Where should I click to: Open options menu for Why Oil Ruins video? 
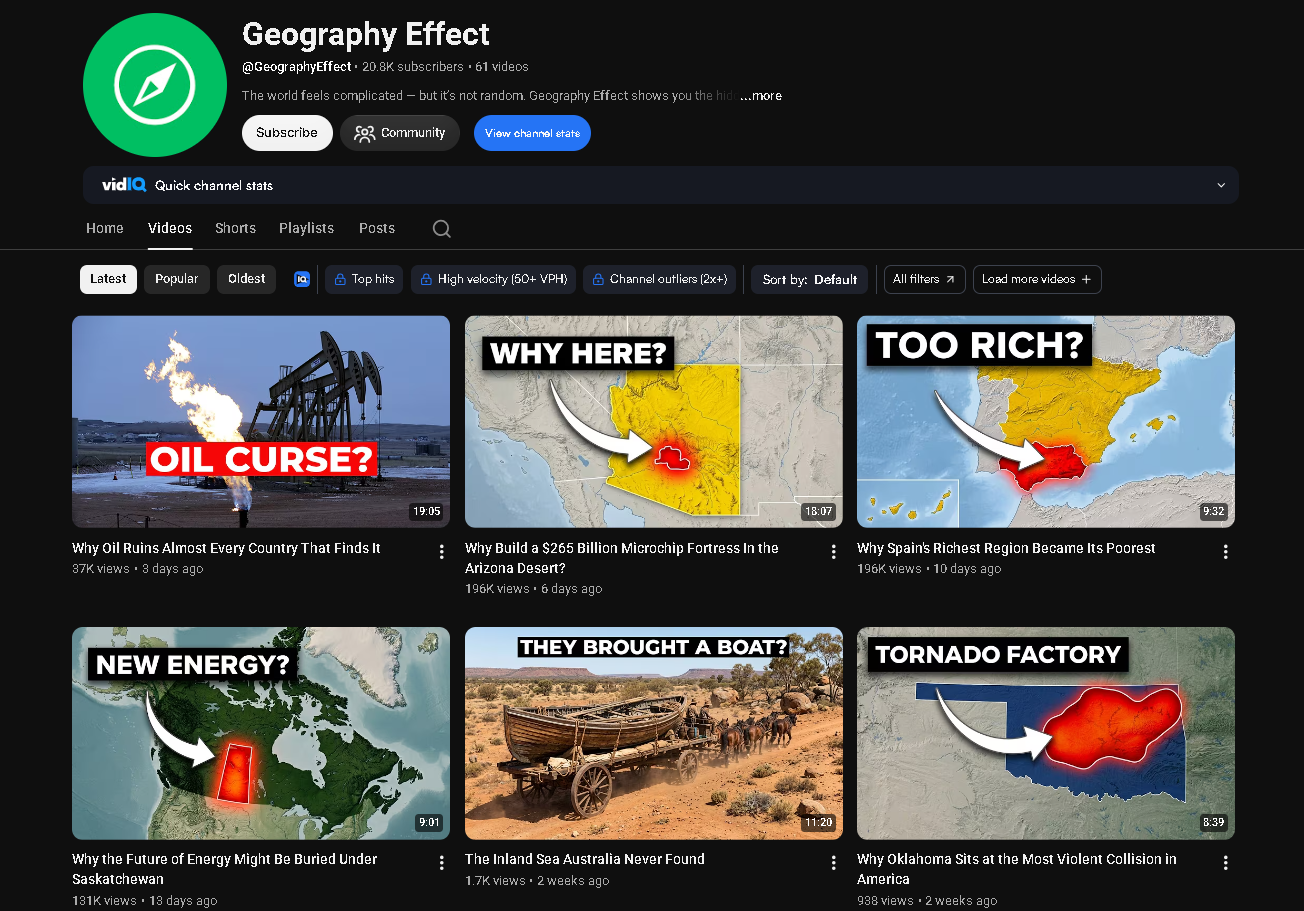441,551
